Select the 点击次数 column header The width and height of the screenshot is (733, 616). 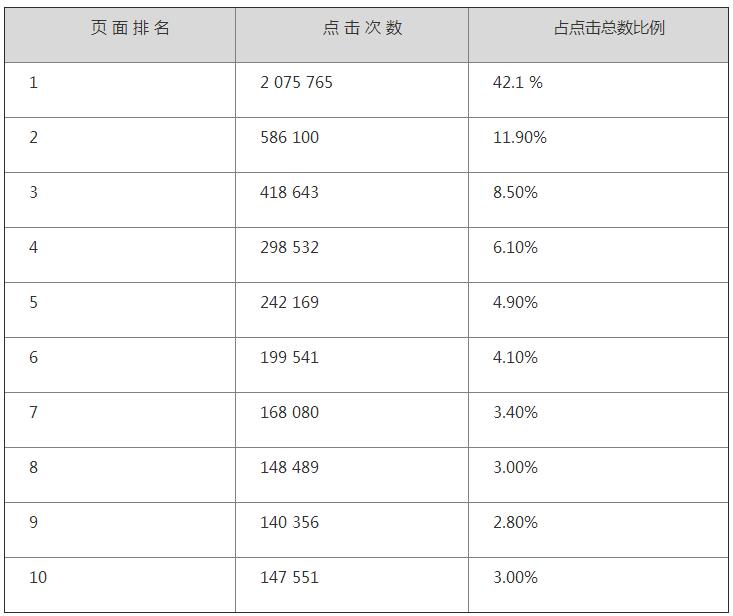tap(362, 29)
